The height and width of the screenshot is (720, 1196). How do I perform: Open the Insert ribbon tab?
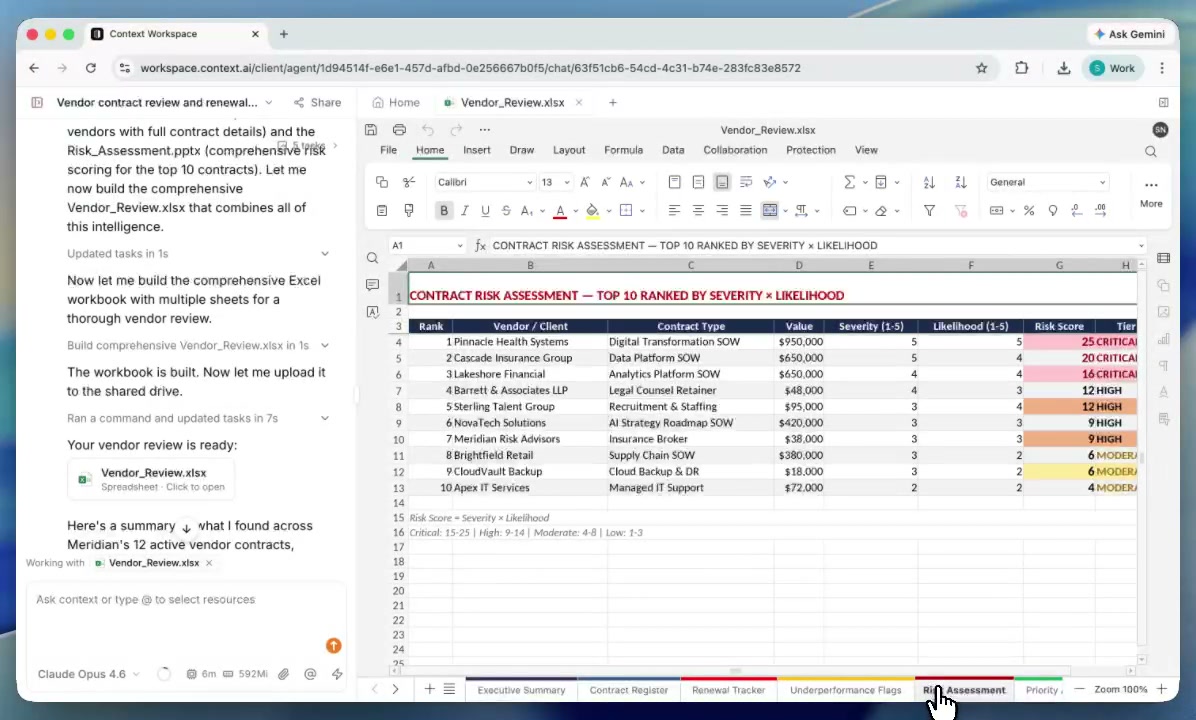(477, 150)
